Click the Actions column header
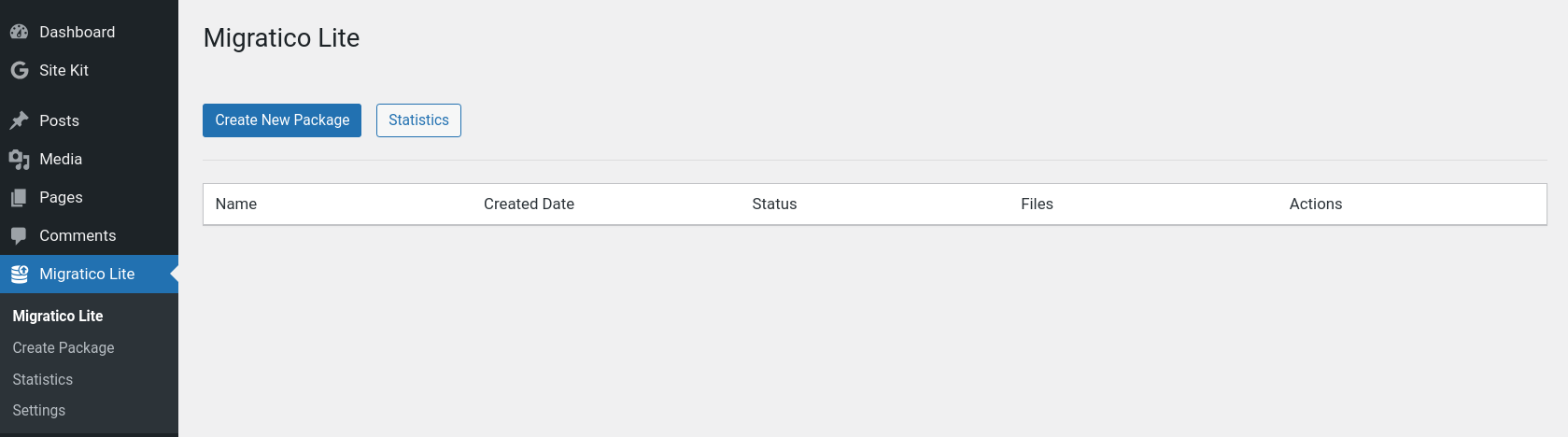This screenshot has height=437, width=1568. (x=1315, y=204)
